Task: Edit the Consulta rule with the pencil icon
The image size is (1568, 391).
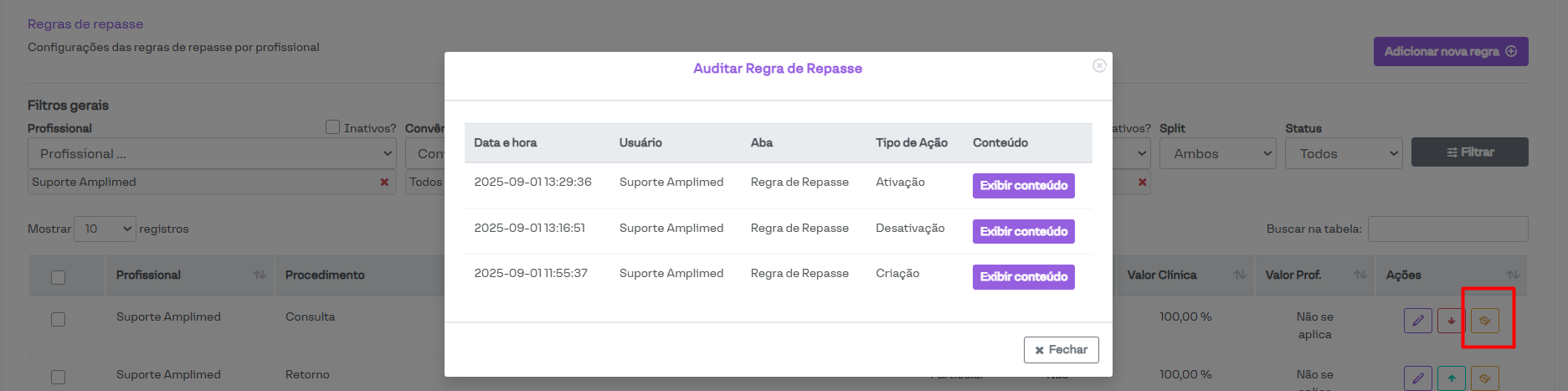Action: click(1417, 321)
